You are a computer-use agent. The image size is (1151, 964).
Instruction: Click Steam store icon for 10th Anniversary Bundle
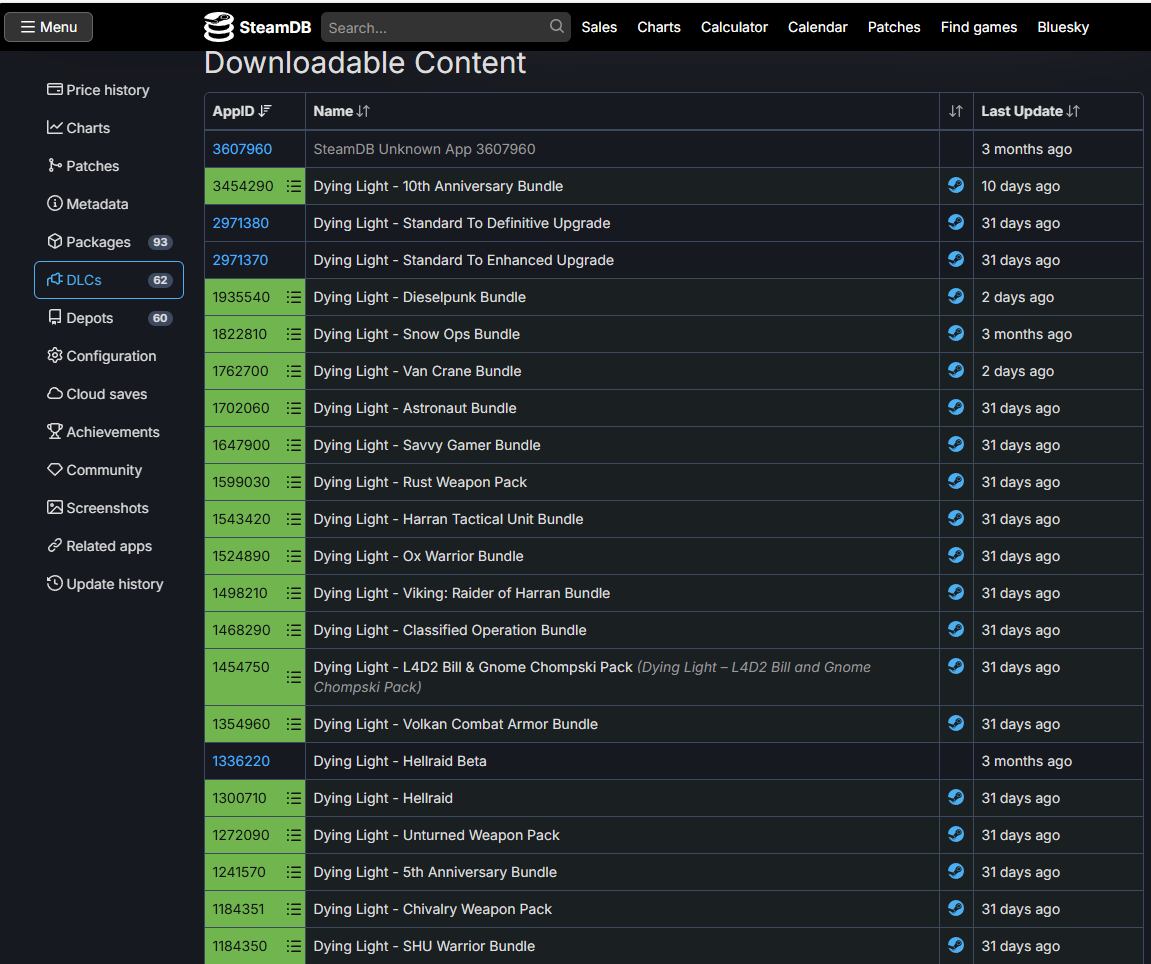pos(956,185)
